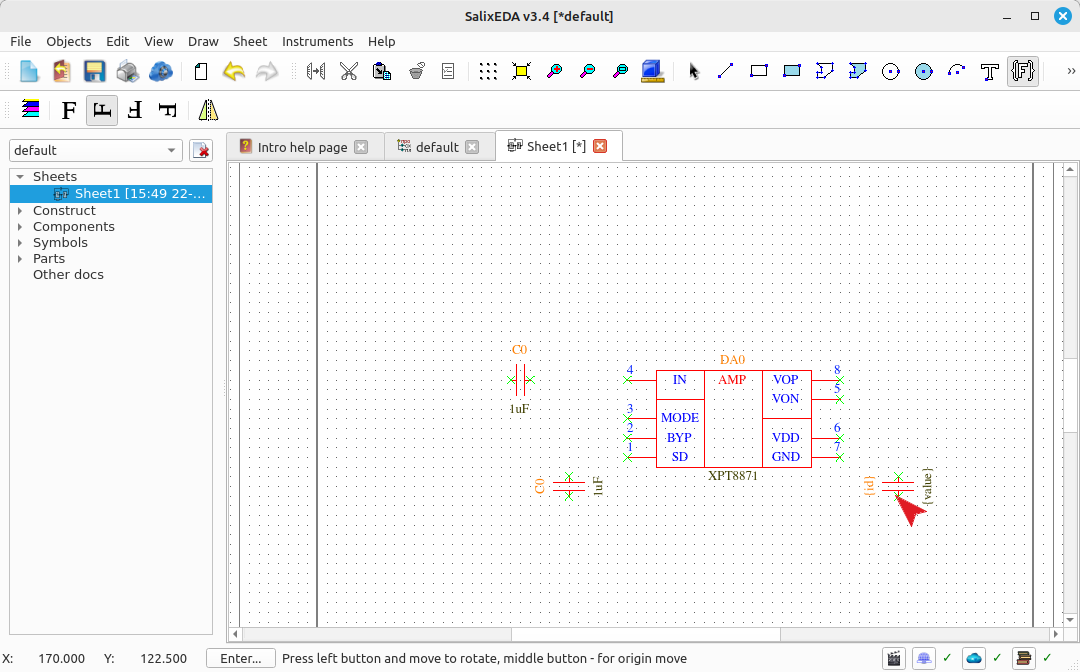1080x672 pixels.
Task: Undo the last action
Action: pos(233,71)
